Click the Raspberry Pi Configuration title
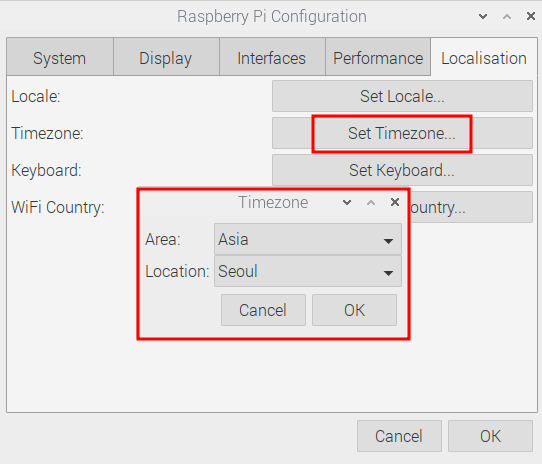The image size is (542, 464). pos(272,17)
